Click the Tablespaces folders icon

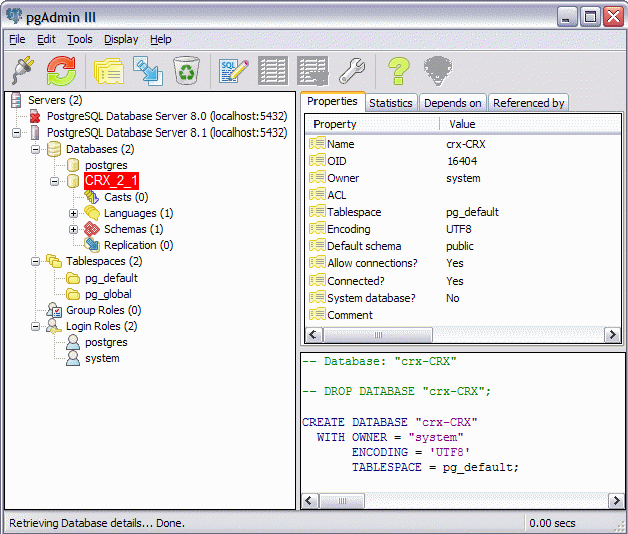pos(54,261)
